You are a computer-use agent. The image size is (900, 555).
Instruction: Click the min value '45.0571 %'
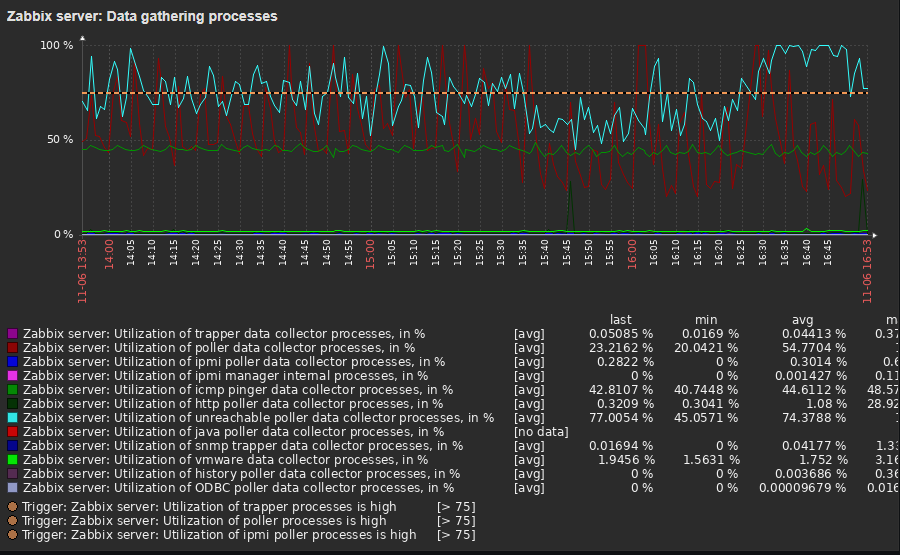tap(706, 418)
